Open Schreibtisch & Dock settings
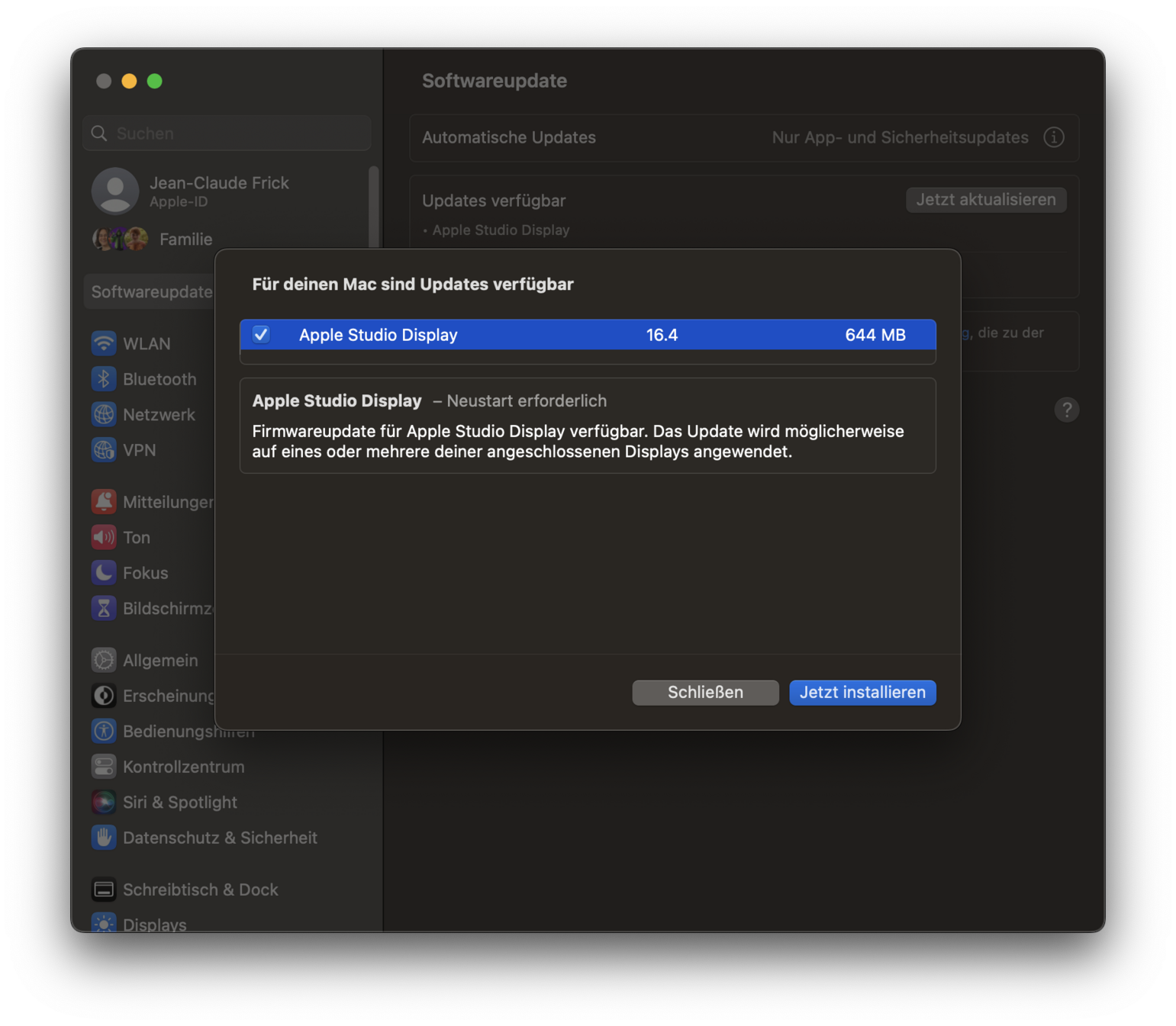The height and width of the screenshot is (1026, 1176). pyautogui.click(x=200, y=889)
